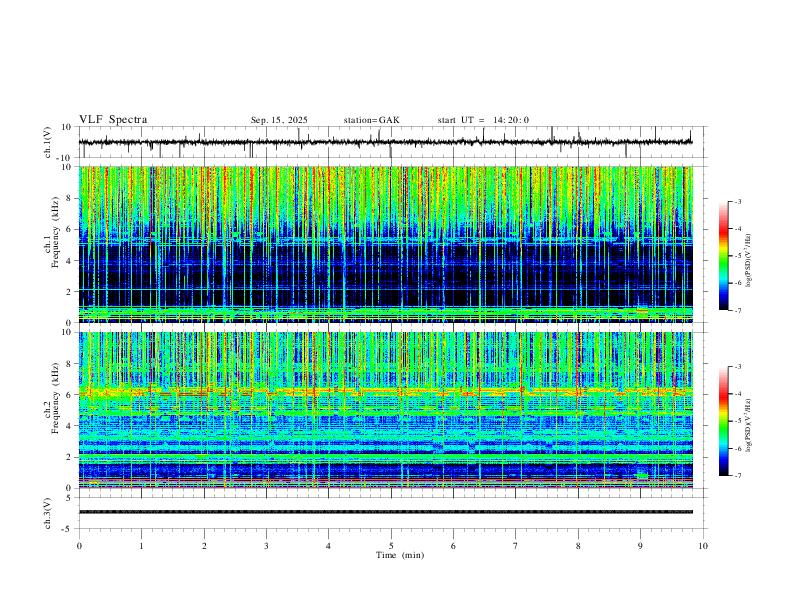Click the time axis tick label '0'

pos(79,546)
